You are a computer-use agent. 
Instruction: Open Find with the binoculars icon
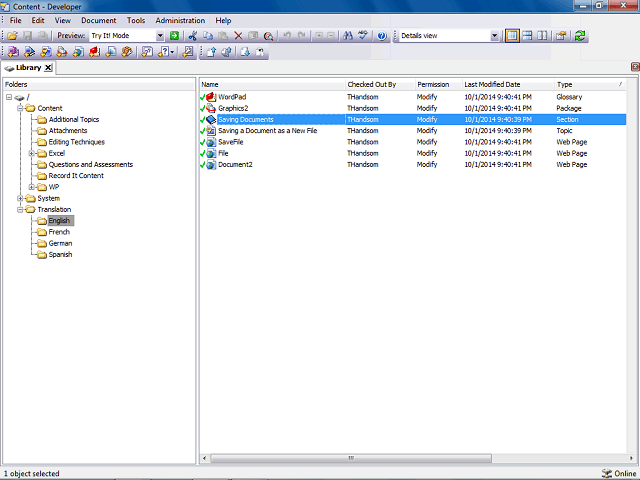[x=348, y=36]
